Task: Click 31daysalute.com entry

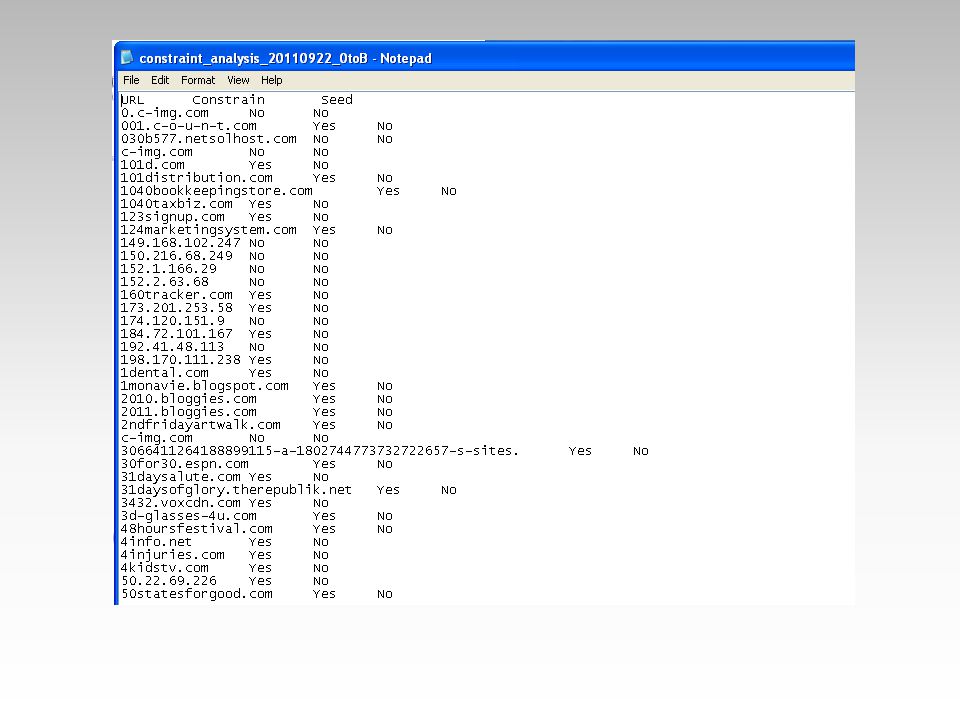Action: point(181,477)
